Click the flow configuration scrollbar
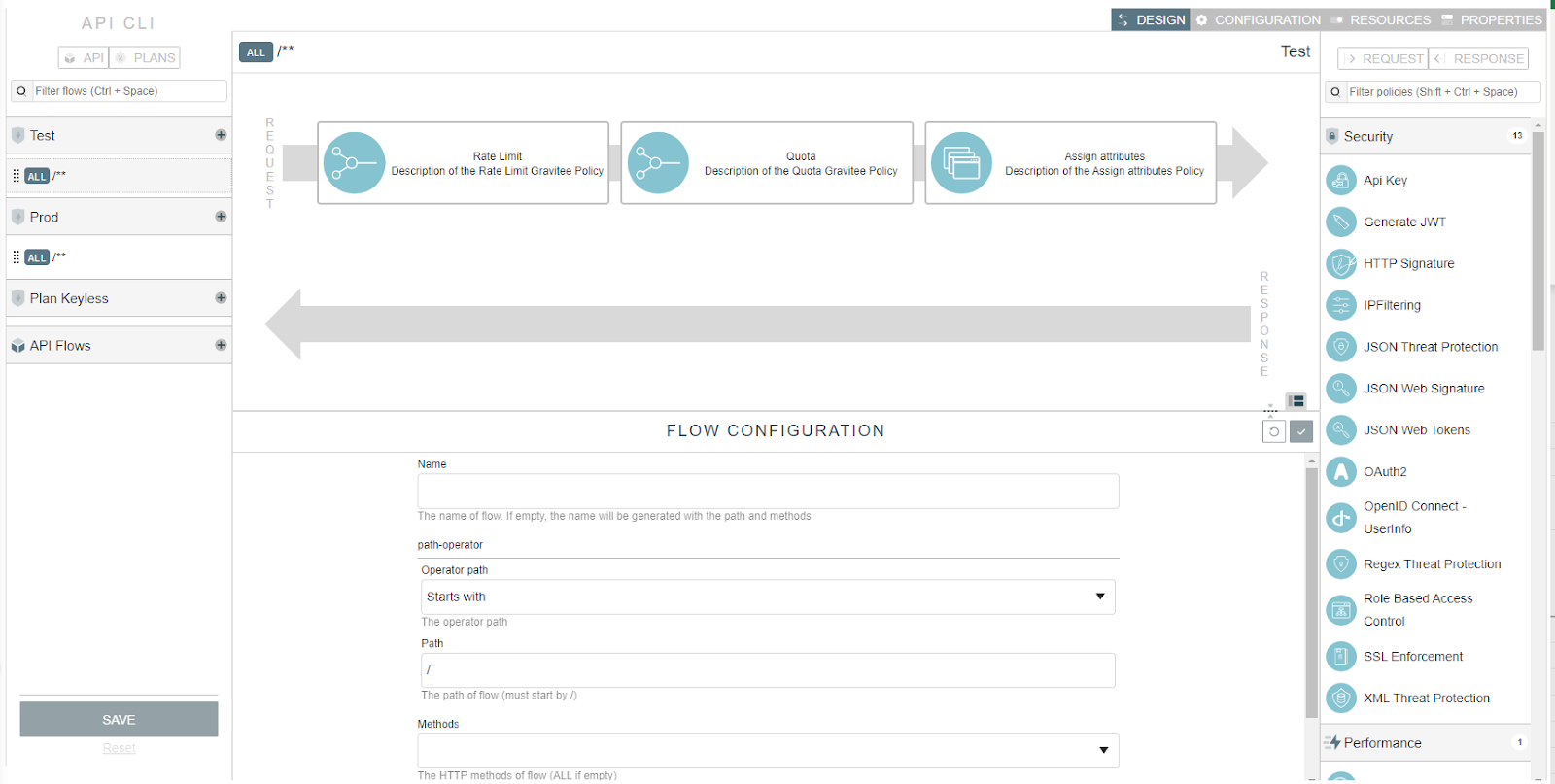Image resolution: width=1555 pixels, height=784 pixels. pyautogui.click(x=1311, y=595)
